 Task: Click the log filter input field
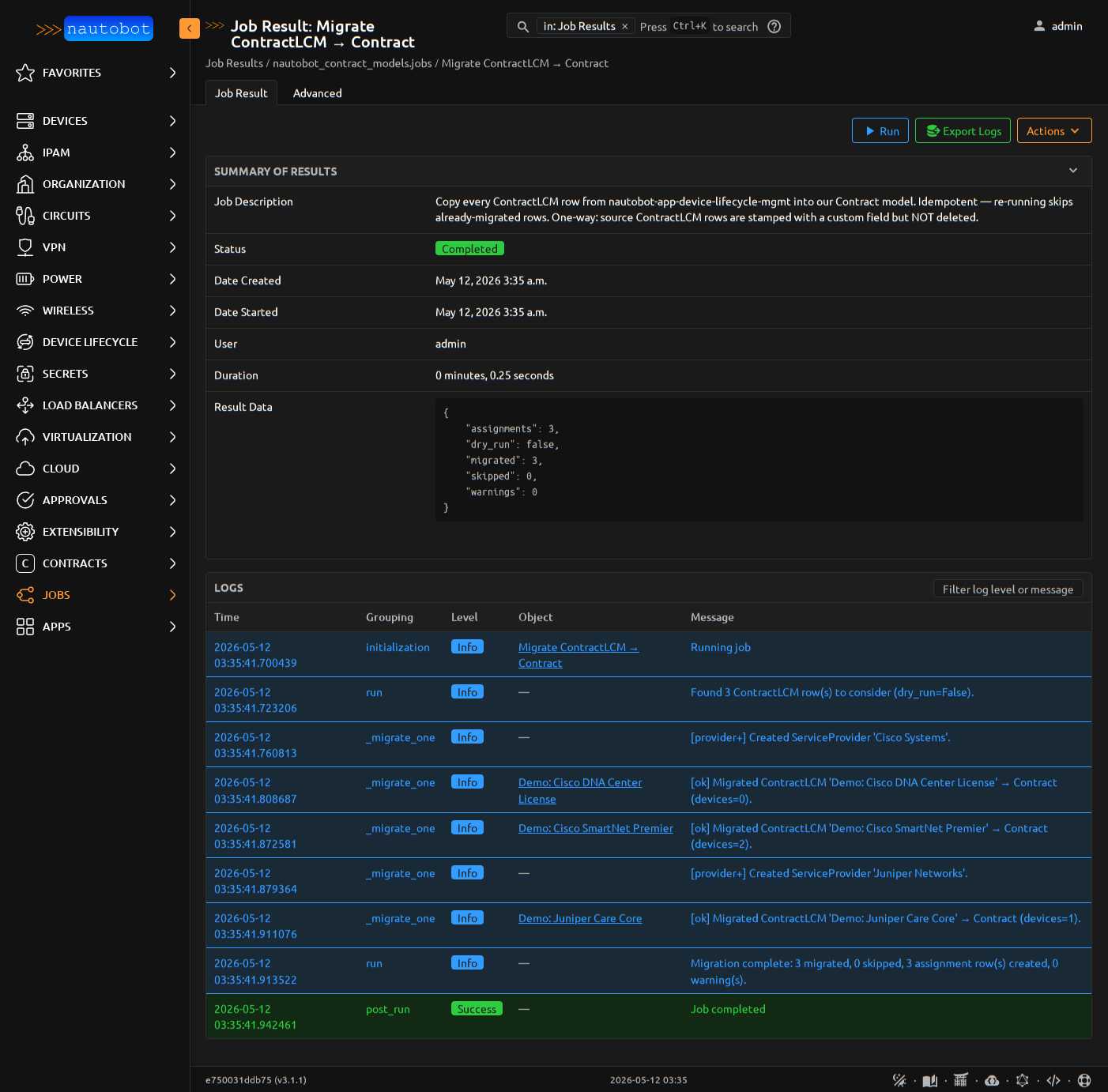1008,589
